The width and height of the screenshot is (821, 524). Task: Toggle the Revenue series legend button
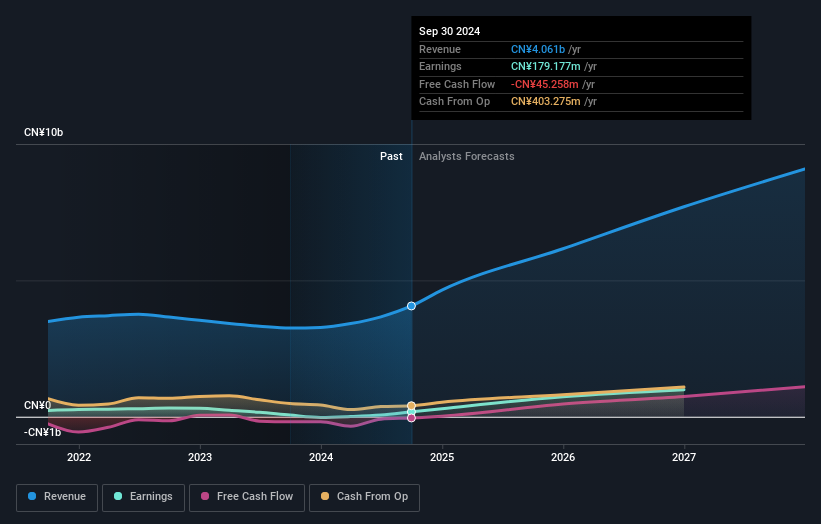56,496
